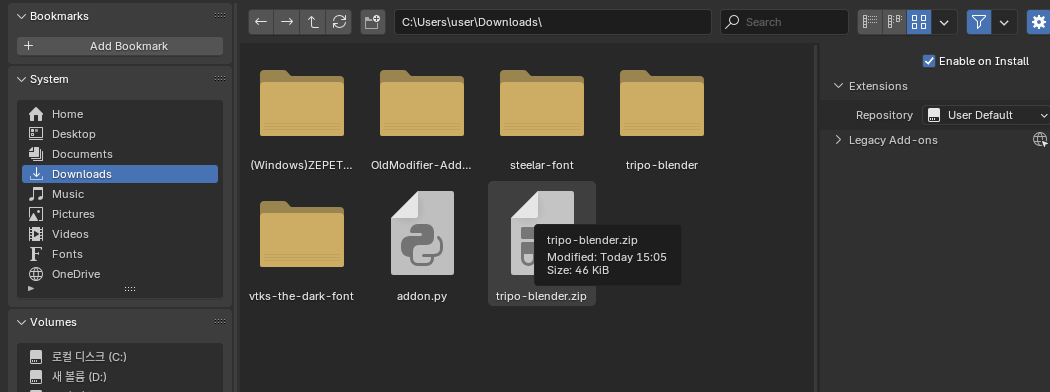Screen dimensions: 1050x392
Task: Collapse the Volumes panel
Action: pyautogui.click(x=21, y=322)
